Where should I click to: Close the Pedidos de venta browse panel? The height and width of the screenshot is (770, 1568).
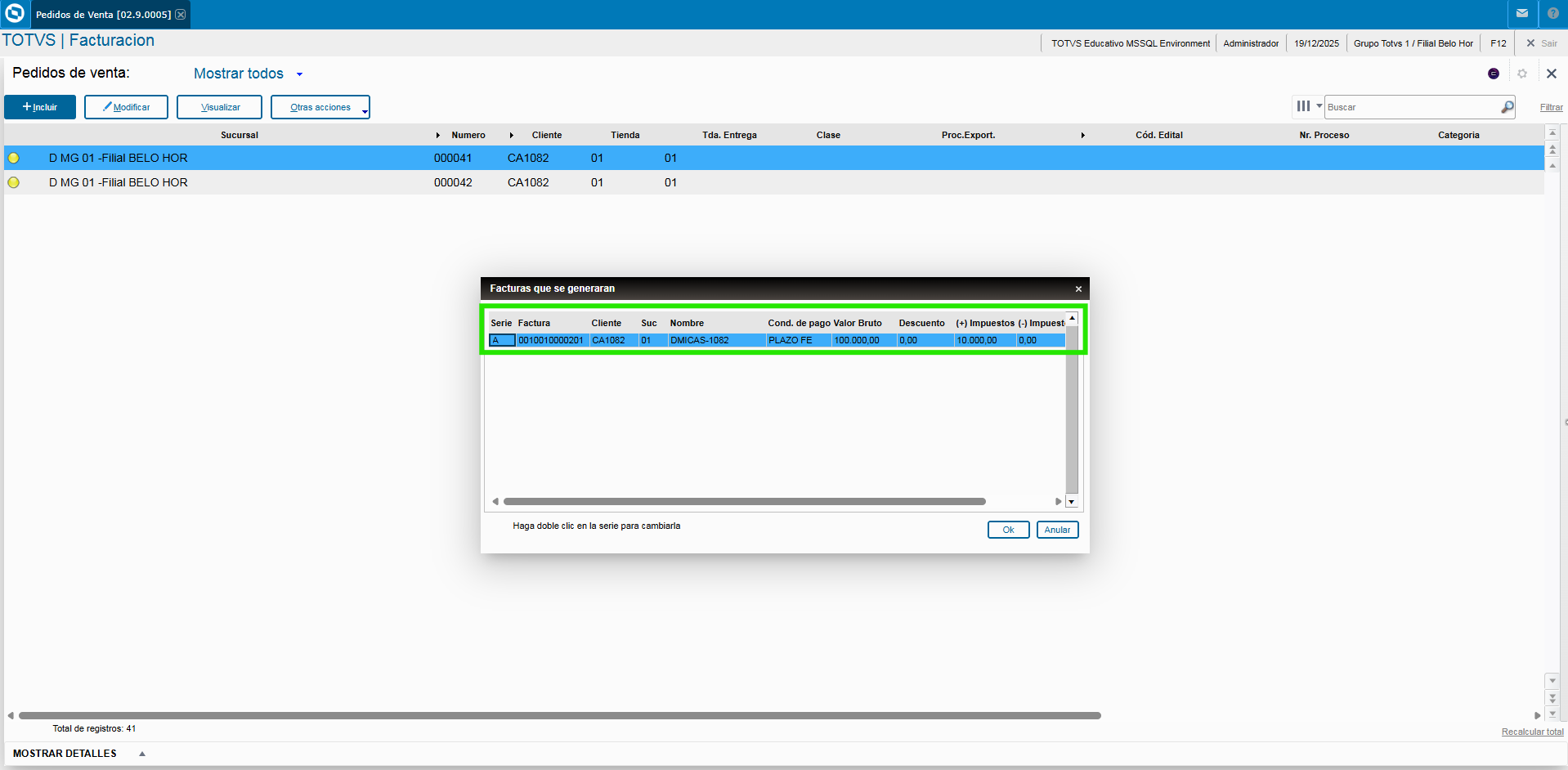[x=1552, y=74]
